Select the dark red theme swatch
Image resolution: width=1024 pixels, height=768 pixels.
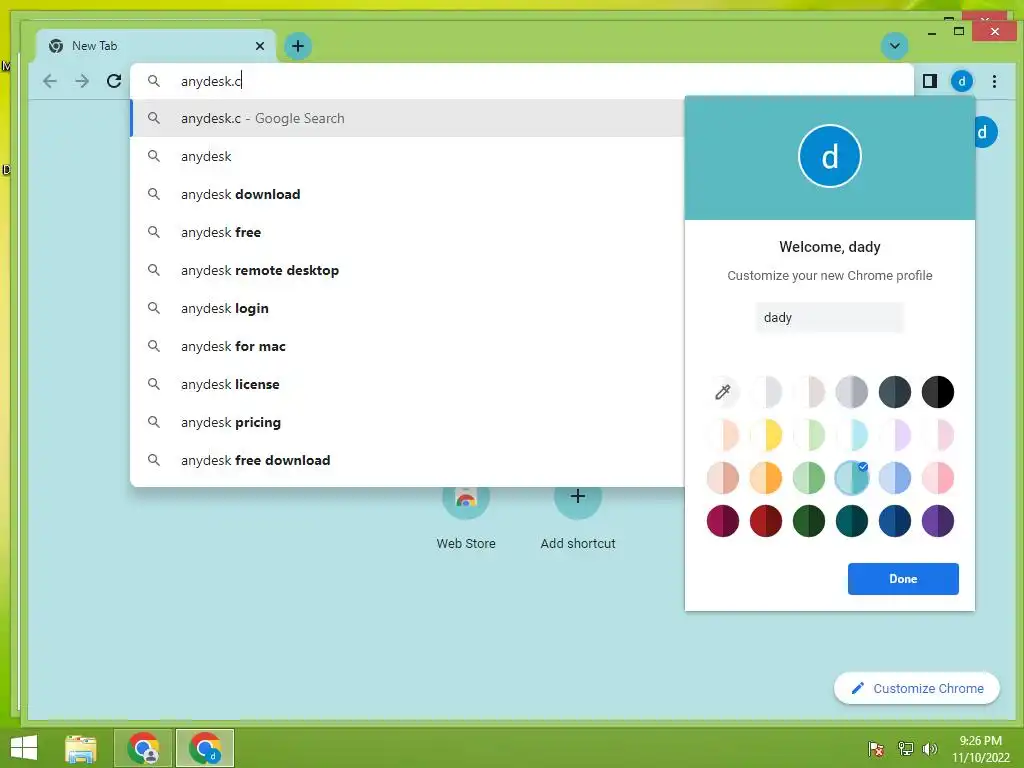pos(765,521)
